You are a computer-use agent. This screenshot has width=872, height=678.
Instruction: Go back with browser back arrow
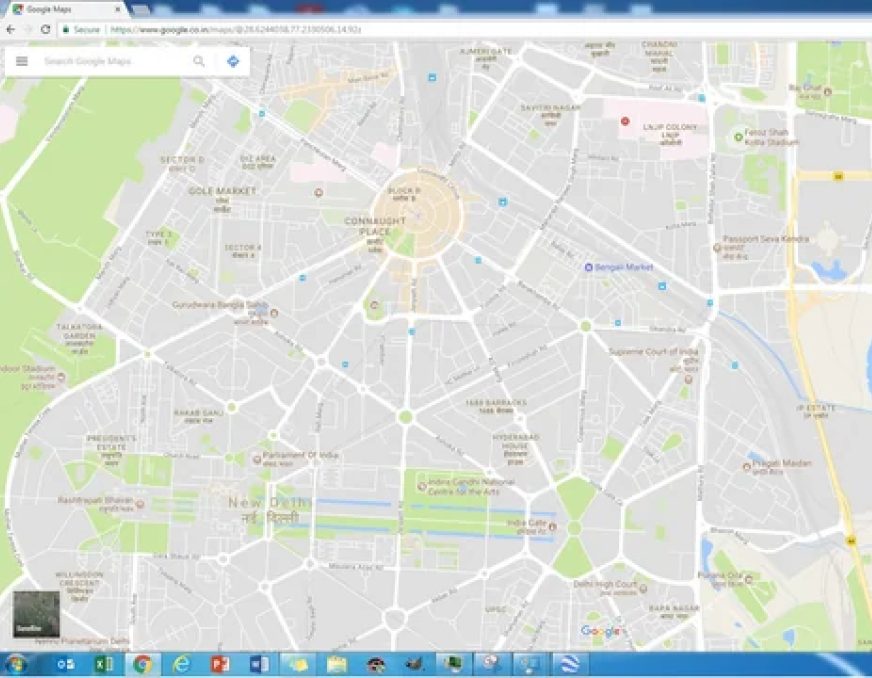(x=11, y=29)
